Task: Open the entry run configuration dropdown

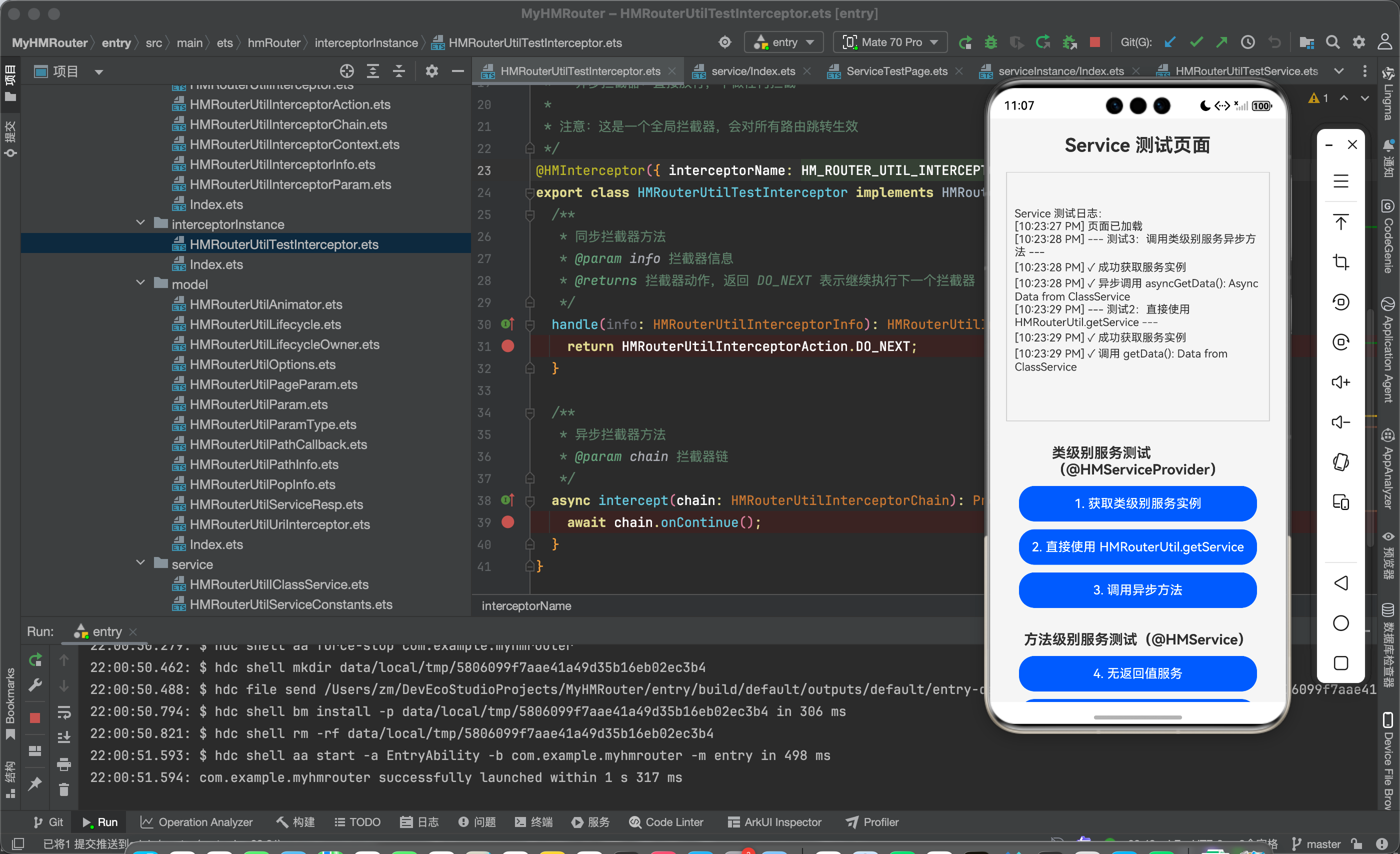Action: tap(784, 42)
